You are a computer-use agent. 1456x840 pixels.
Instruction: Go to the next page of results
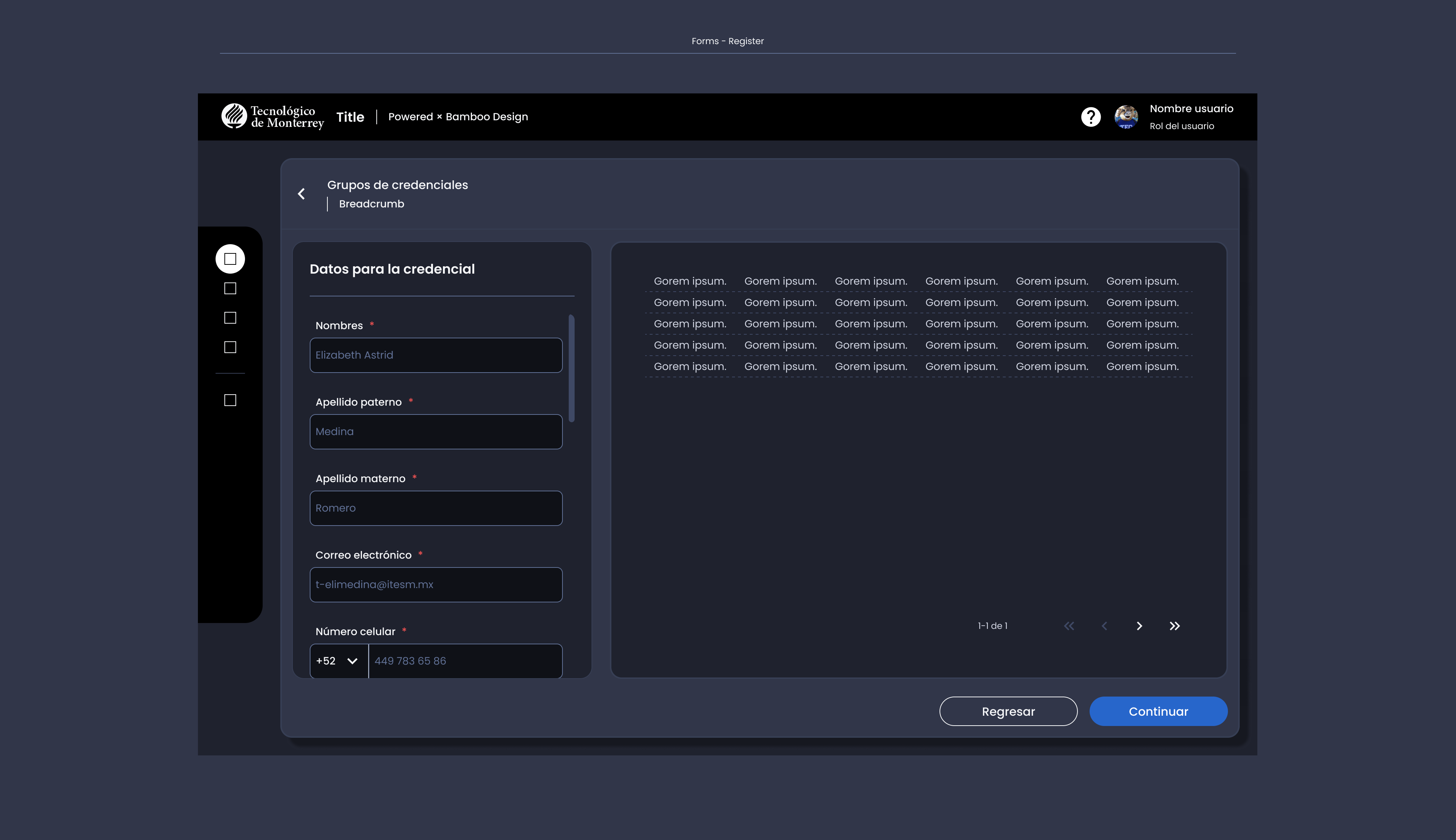1139,626
